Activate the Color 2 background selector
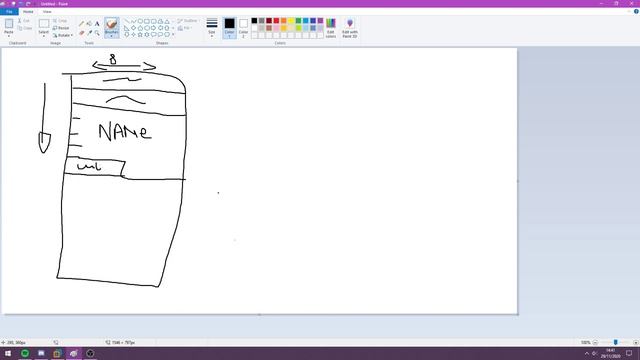Image resolution: width=640 pixels, height=360 pixels. click(243, 28)
